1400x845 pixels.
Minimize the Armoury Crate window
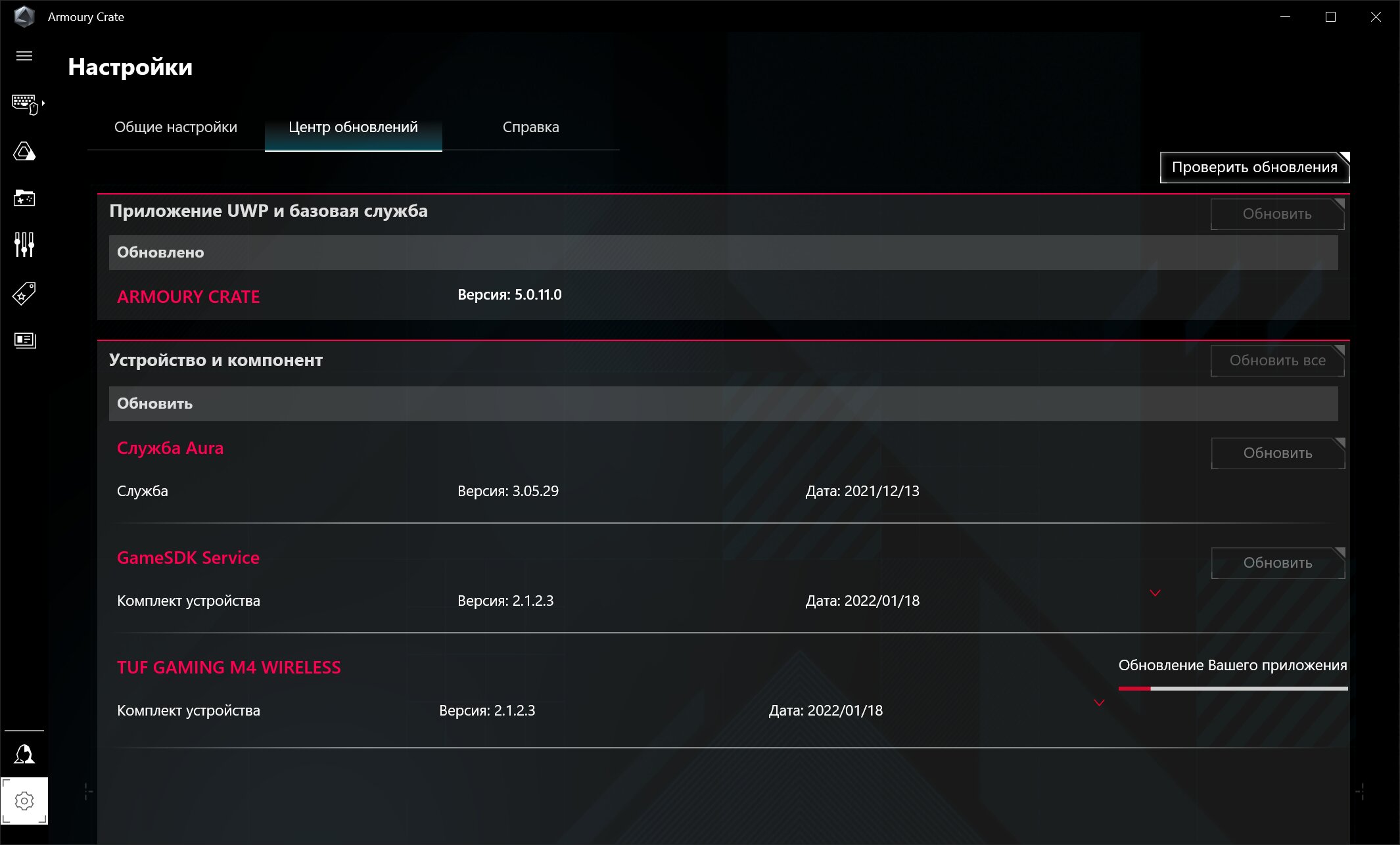coord(1285,16)
